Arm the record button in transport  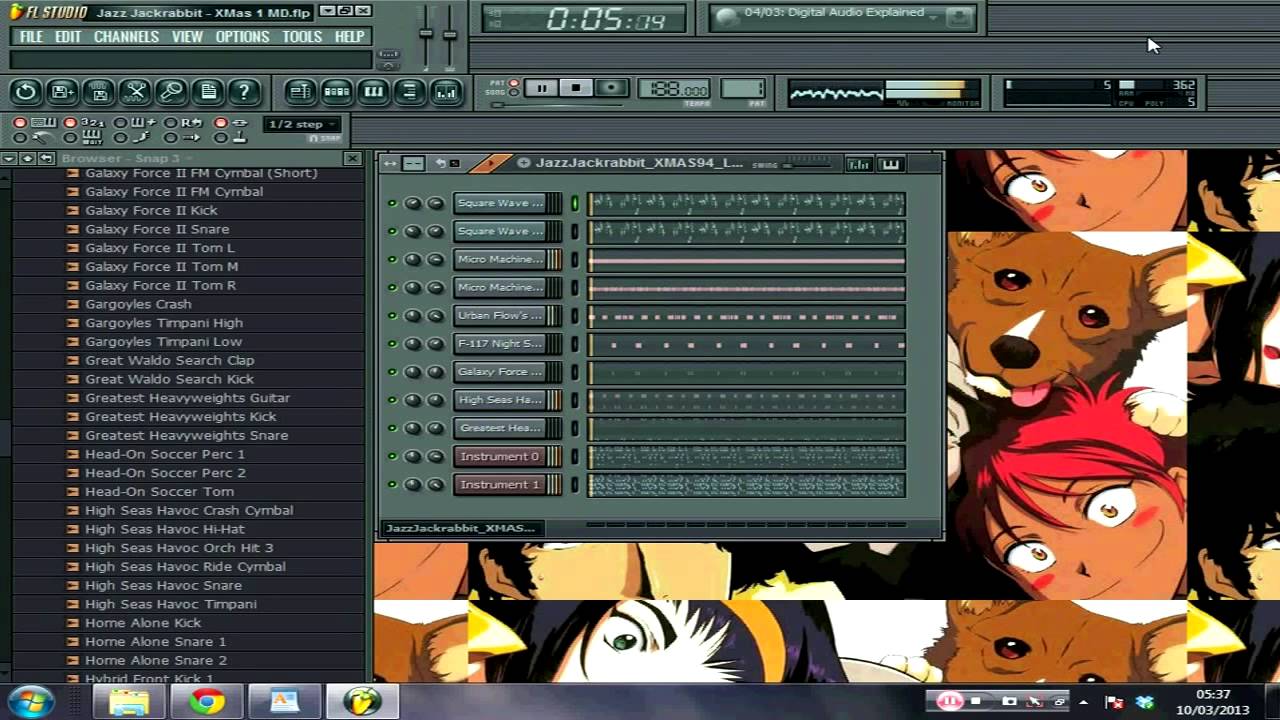pos(611,88)
